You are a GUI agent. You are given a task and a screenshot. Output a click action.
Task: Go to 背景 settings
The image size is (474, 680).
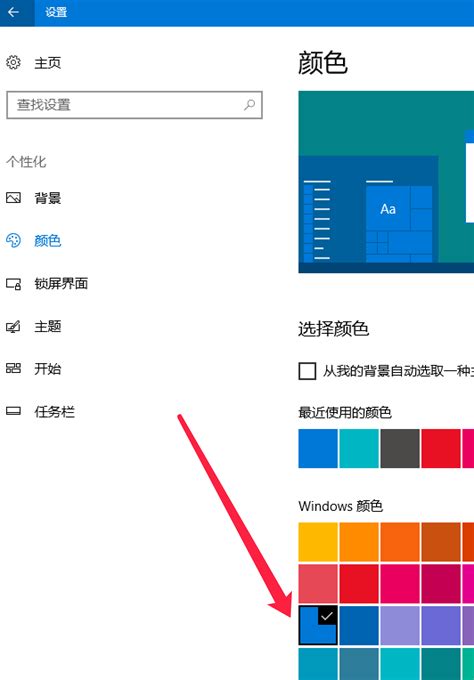(x=48, y=198)
